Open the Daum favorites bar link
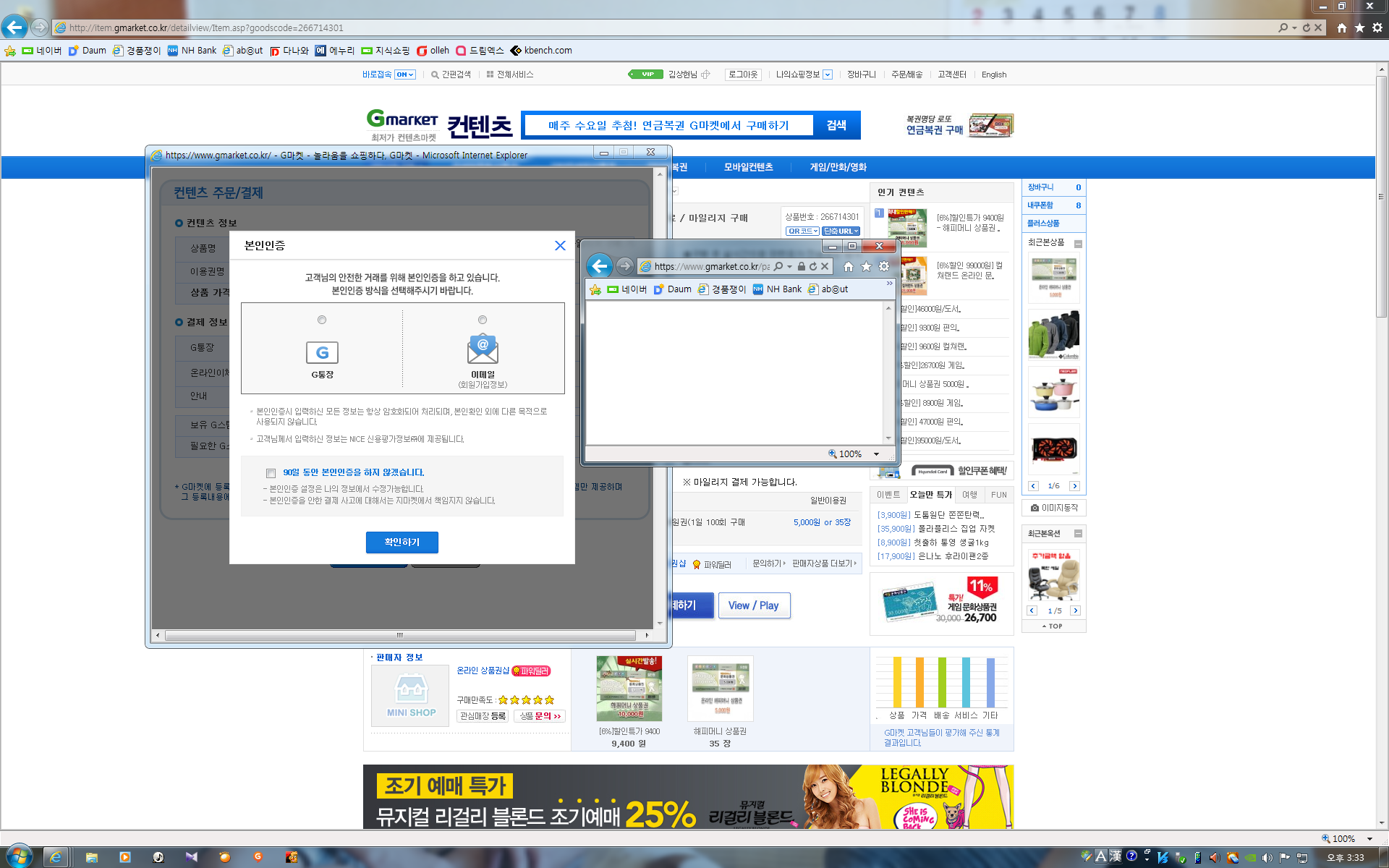Screen dimensions: 1389x868 (x=88, y=51)
